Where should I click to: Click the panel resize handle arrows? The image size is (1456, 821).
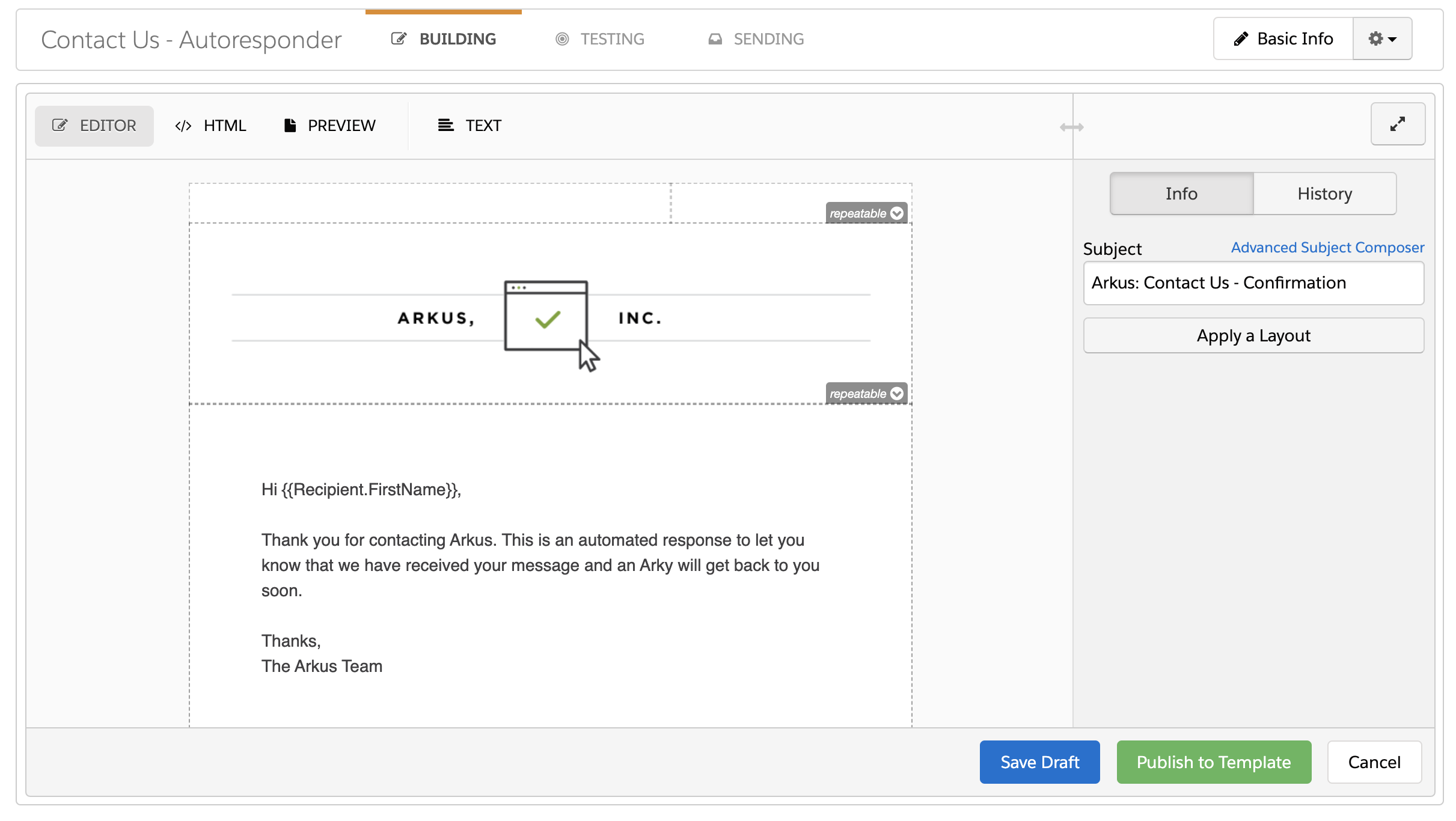point(1072,127)
